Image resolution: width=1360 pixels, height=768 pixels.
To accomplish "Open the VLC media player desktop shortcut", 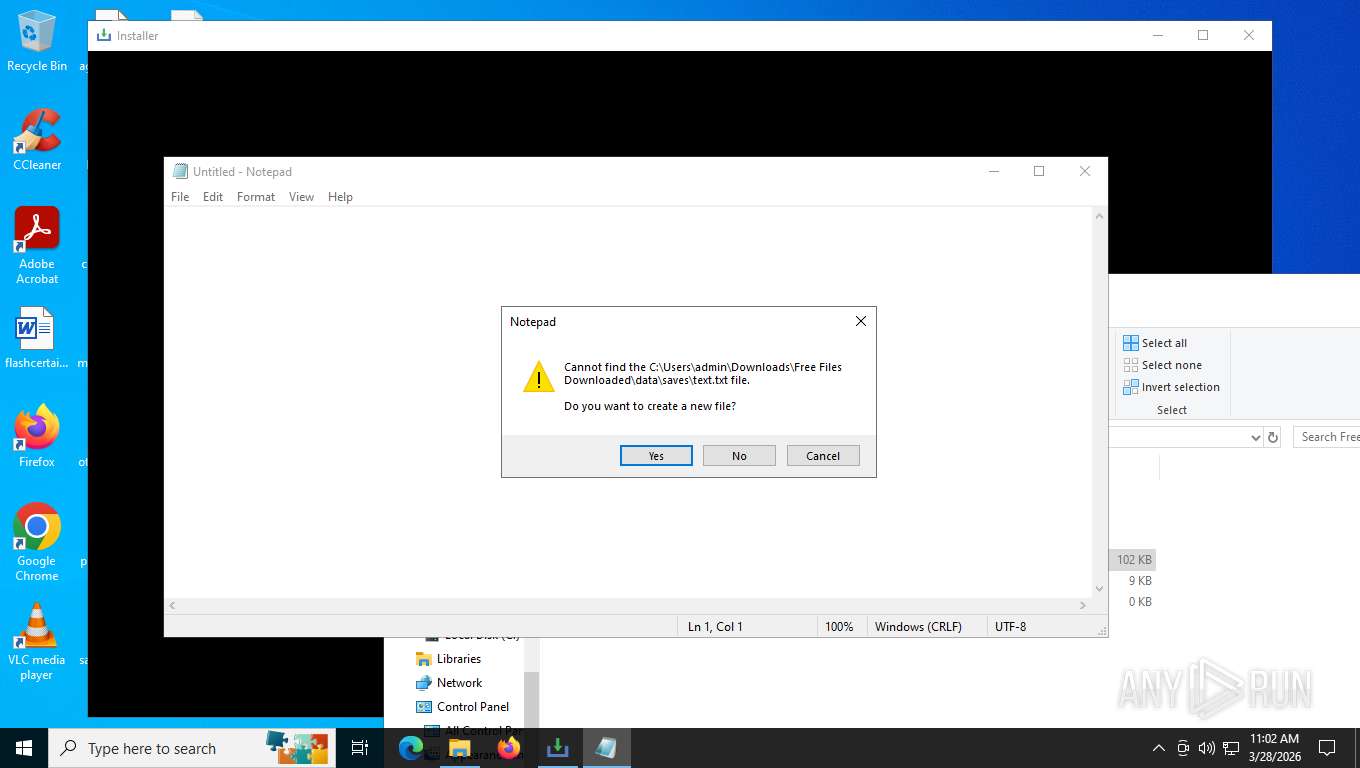I will 37,641.
